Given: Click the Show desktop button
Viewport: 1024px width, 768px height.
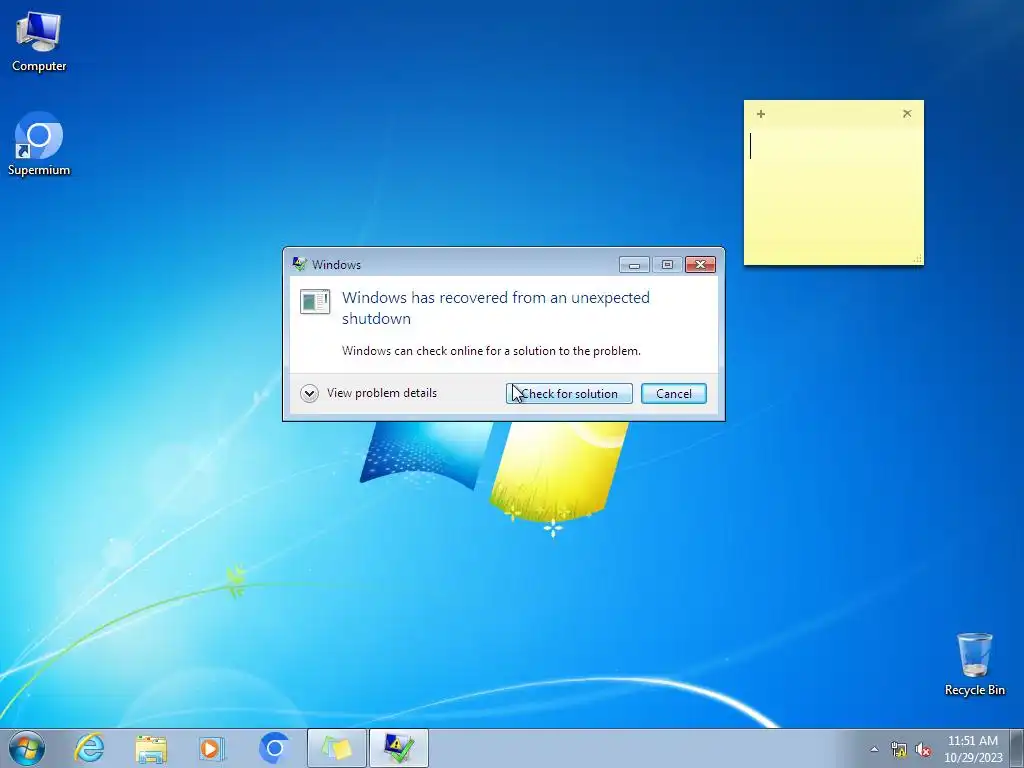Looking at the screenshot, I should 1017,748.
